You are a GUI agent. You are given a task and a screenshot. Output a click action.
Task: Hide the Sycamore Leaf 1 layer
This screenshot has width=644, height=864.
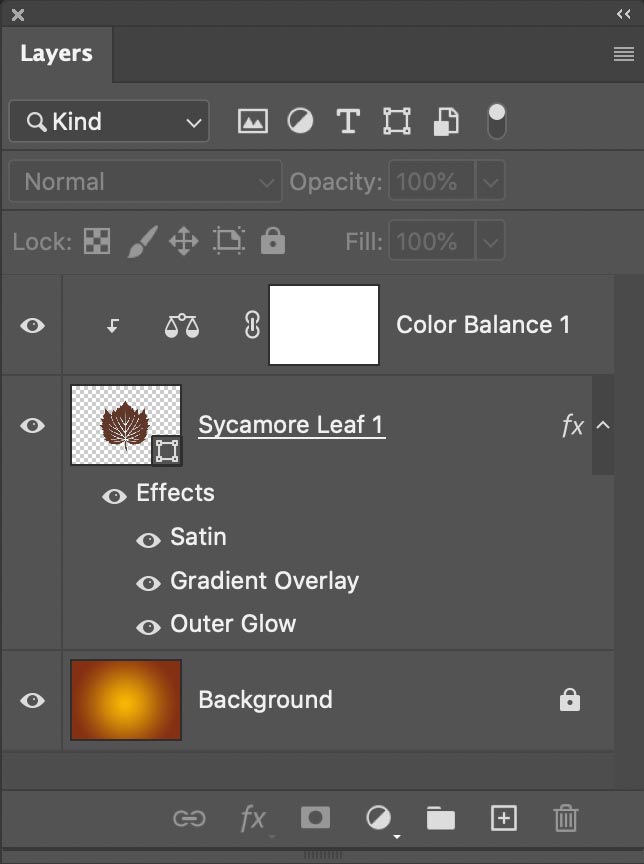pyautogui.click(x=31, y=425)
